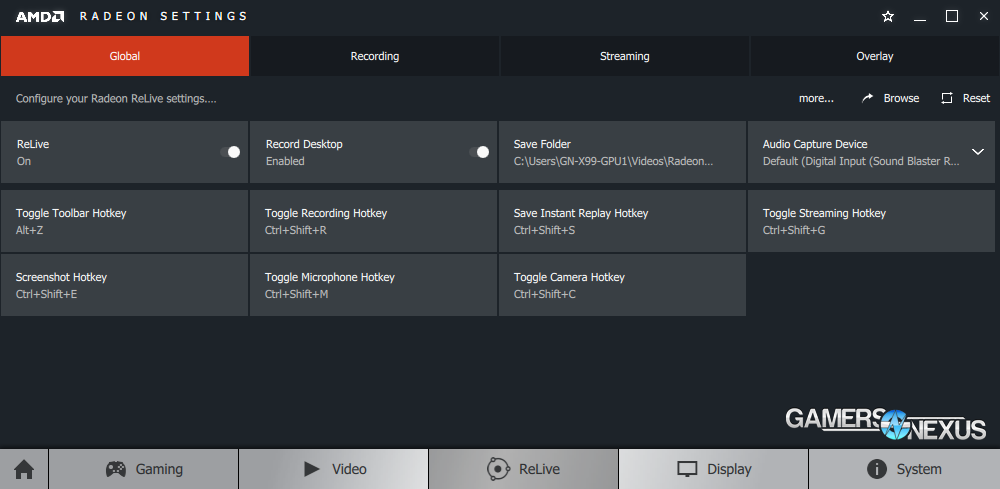
Task: Click the Ctrl+Shift+R hotkey value
Action: point(296,230)
